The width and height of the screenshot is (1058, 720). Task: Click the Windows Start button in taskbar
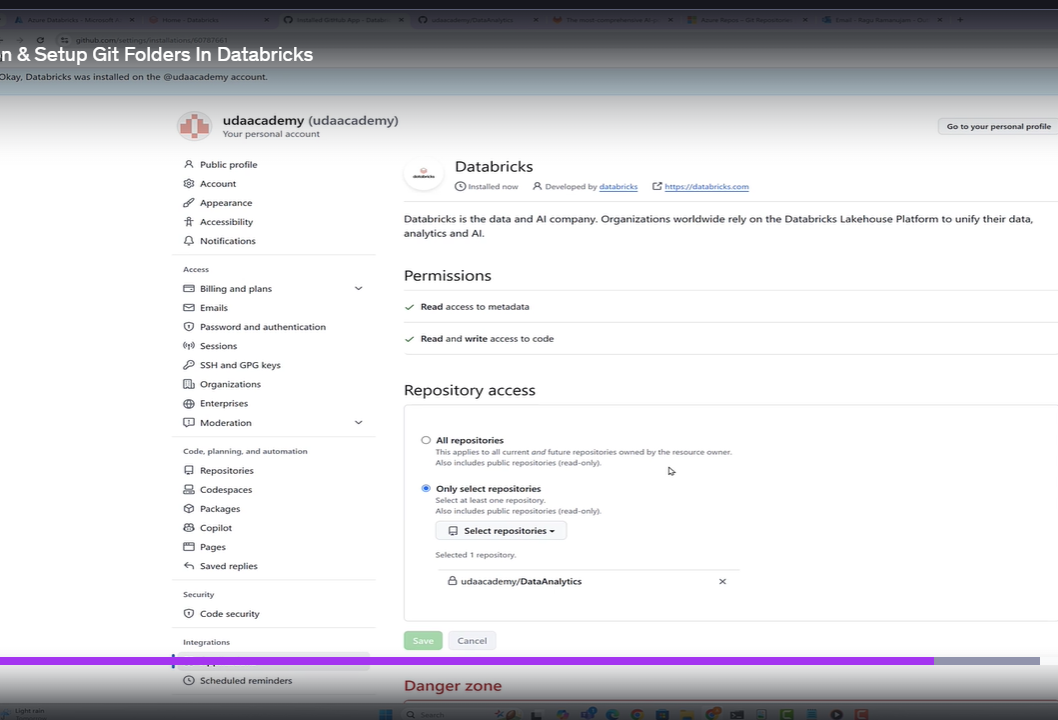tap(385, 714)
